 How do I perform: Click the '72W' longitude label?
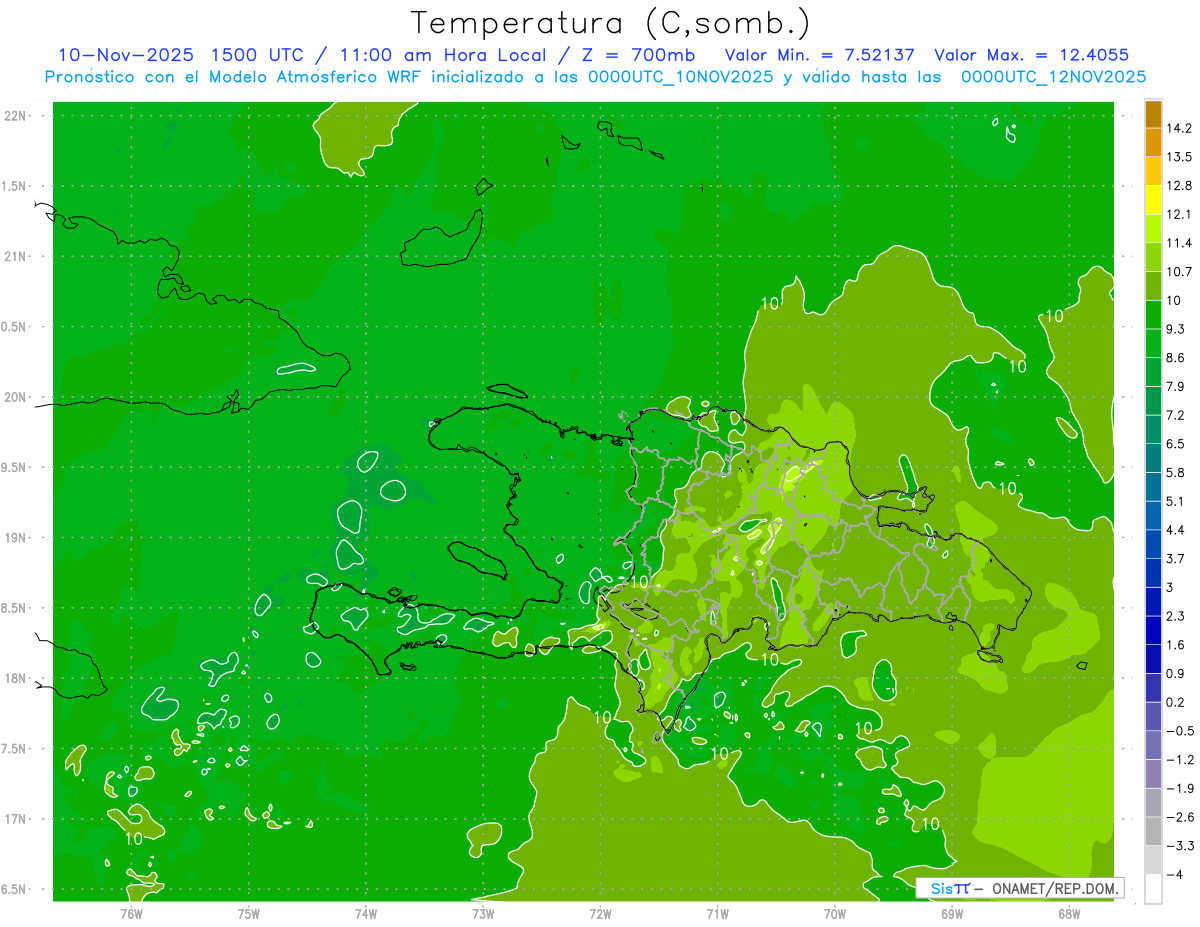coord(600,913)
